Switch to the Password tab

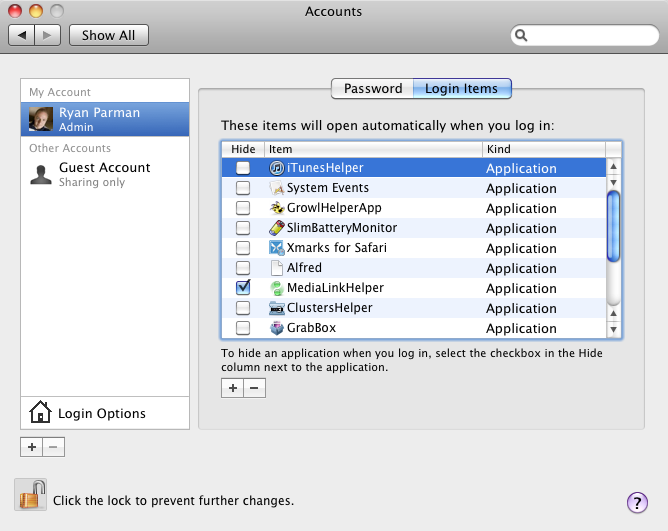click(x=372, y=89)
